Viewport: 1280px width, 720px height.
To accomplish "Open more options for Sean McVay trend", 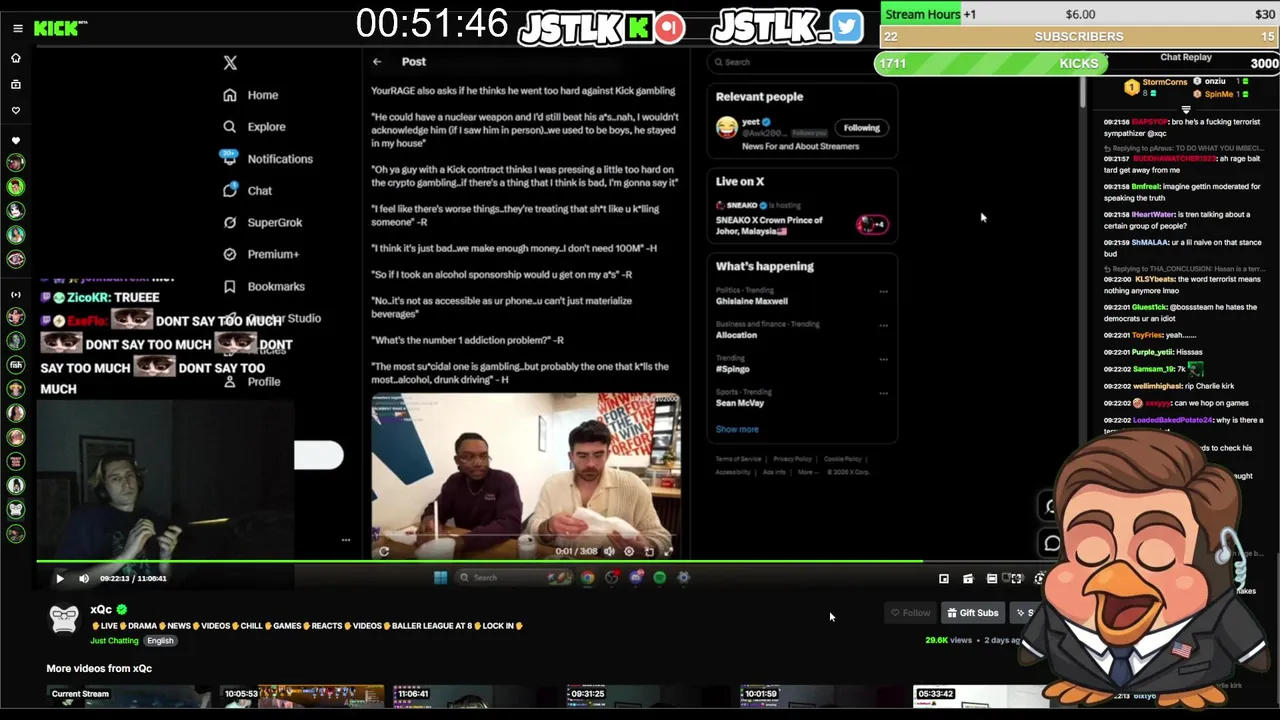I will (x=883, y=393).
